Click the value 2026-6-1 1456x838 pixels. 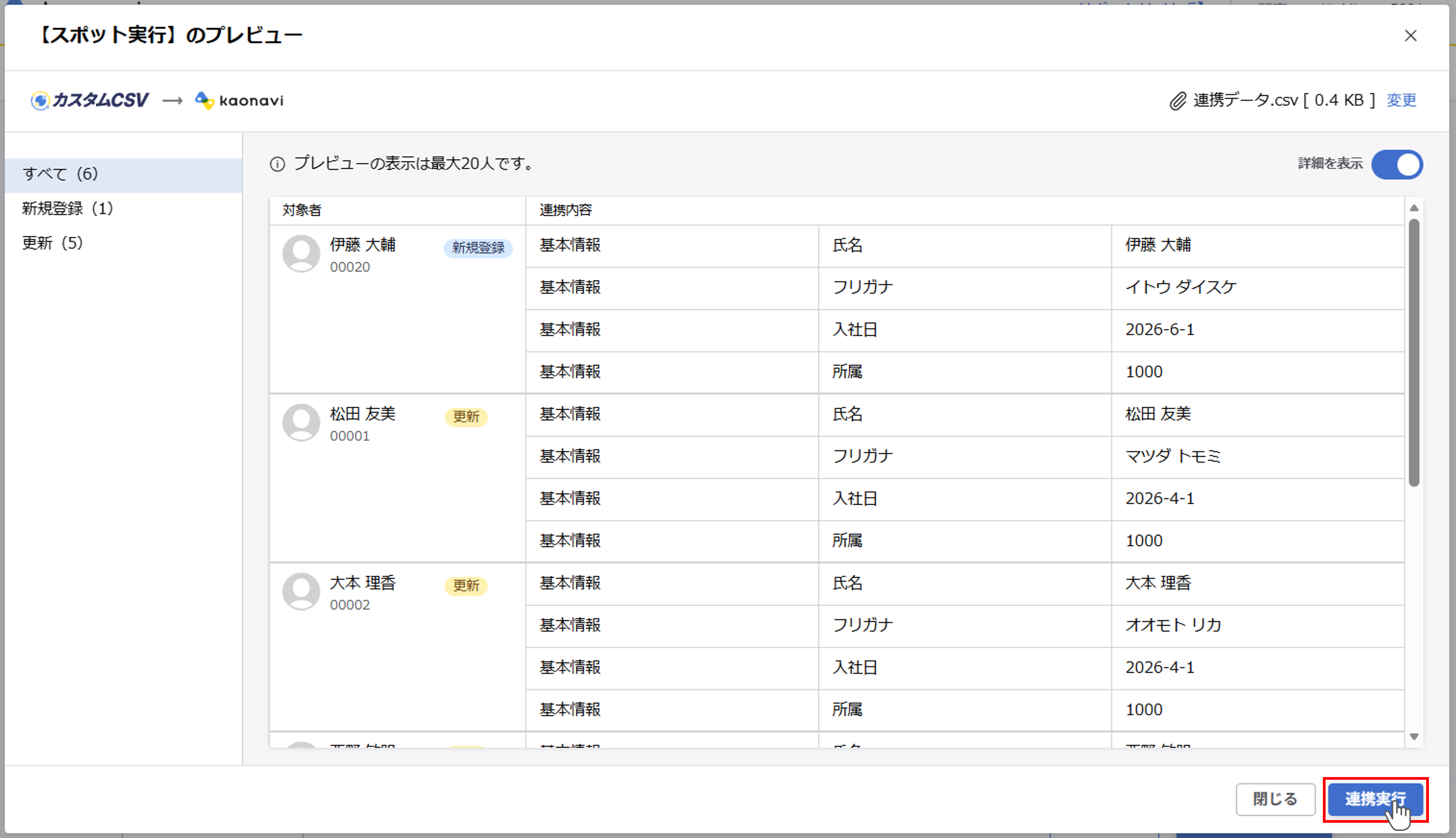(x=1160, y=330)
